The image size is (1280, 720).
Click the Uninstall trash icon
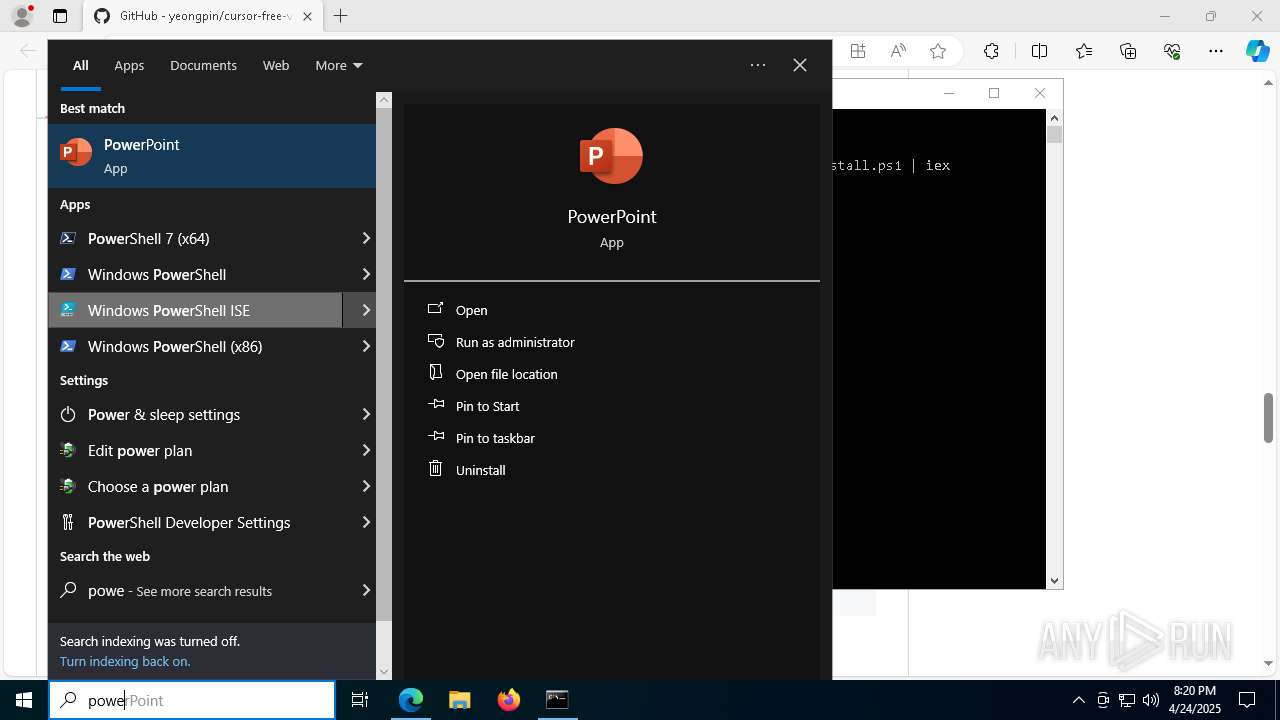435,468
